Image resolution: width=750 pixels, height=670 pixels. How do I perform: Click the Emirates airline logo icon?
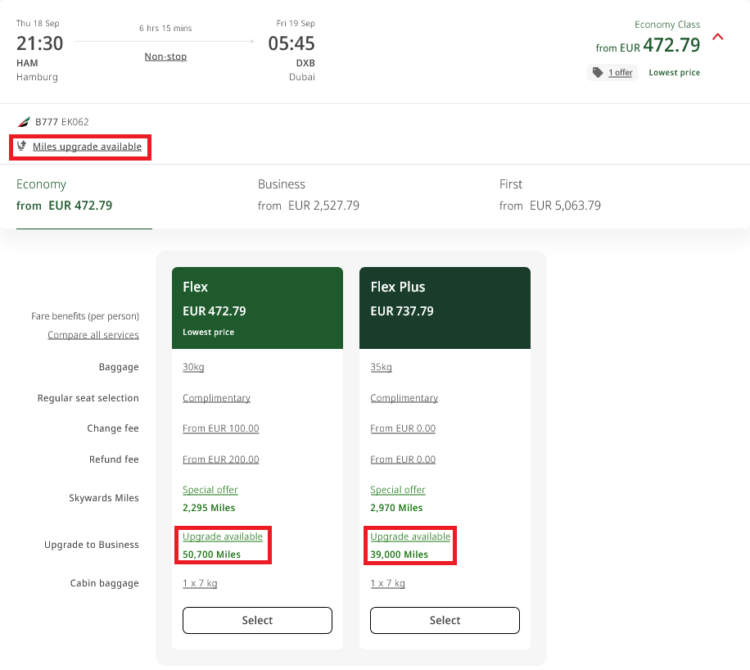(24, 122)
